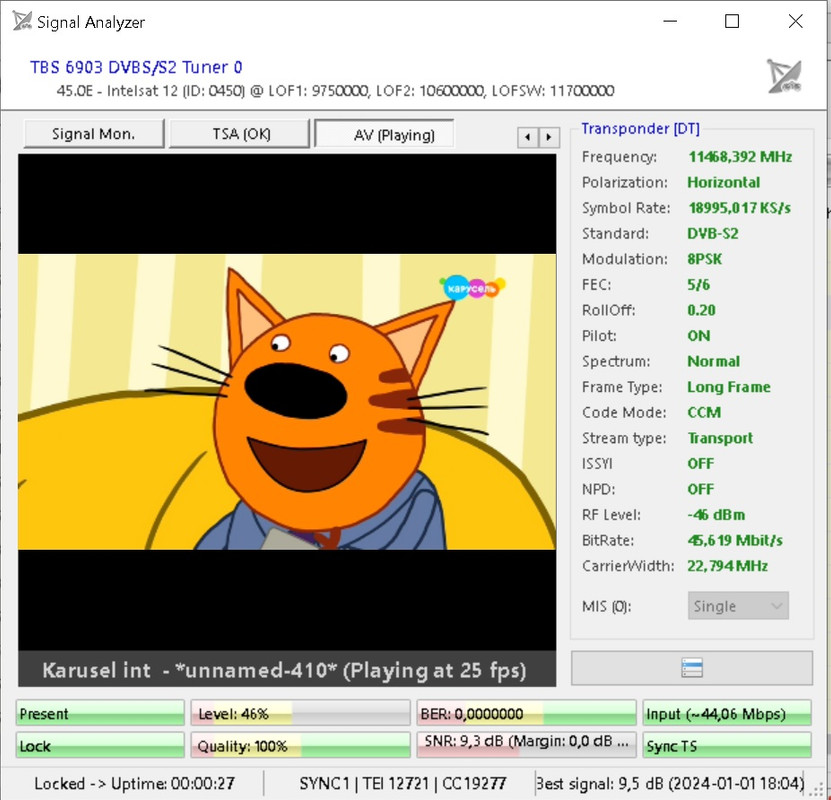
Task: Click the Locked Uptime 00:00:27 status
Action: pos(134,783)
